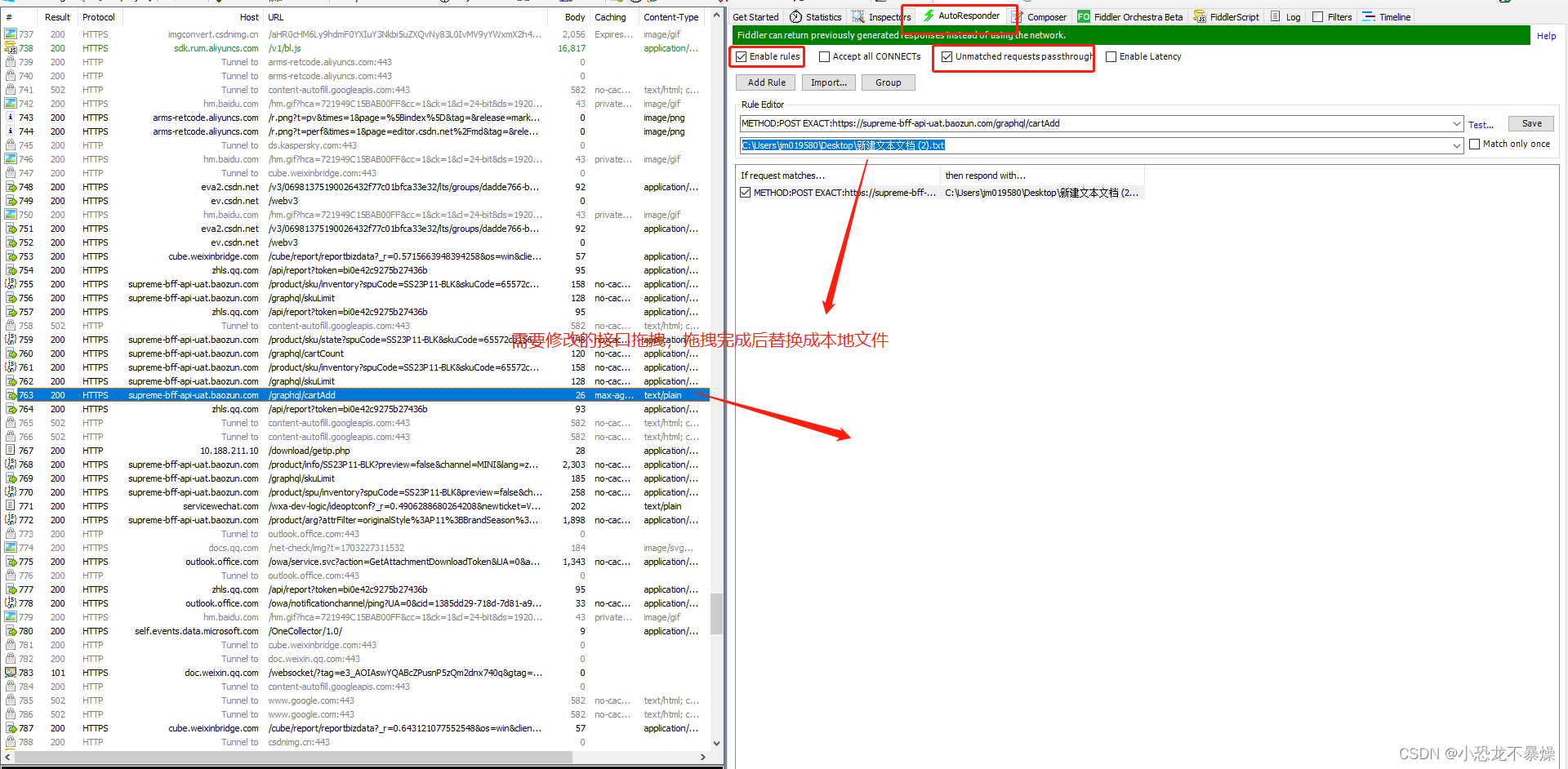Expand the response file path dropdown
Screen dimensions: 1568x769
pyautogui.click(x=1457, y=145)
